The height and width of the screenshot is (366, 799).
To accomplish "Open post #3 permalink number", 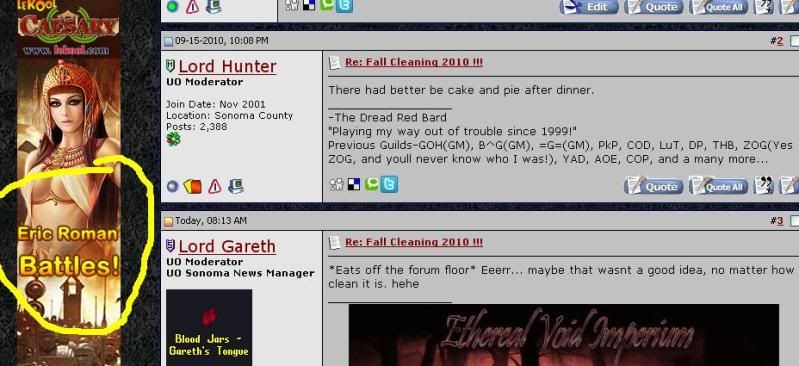I will tap(779, 221).
